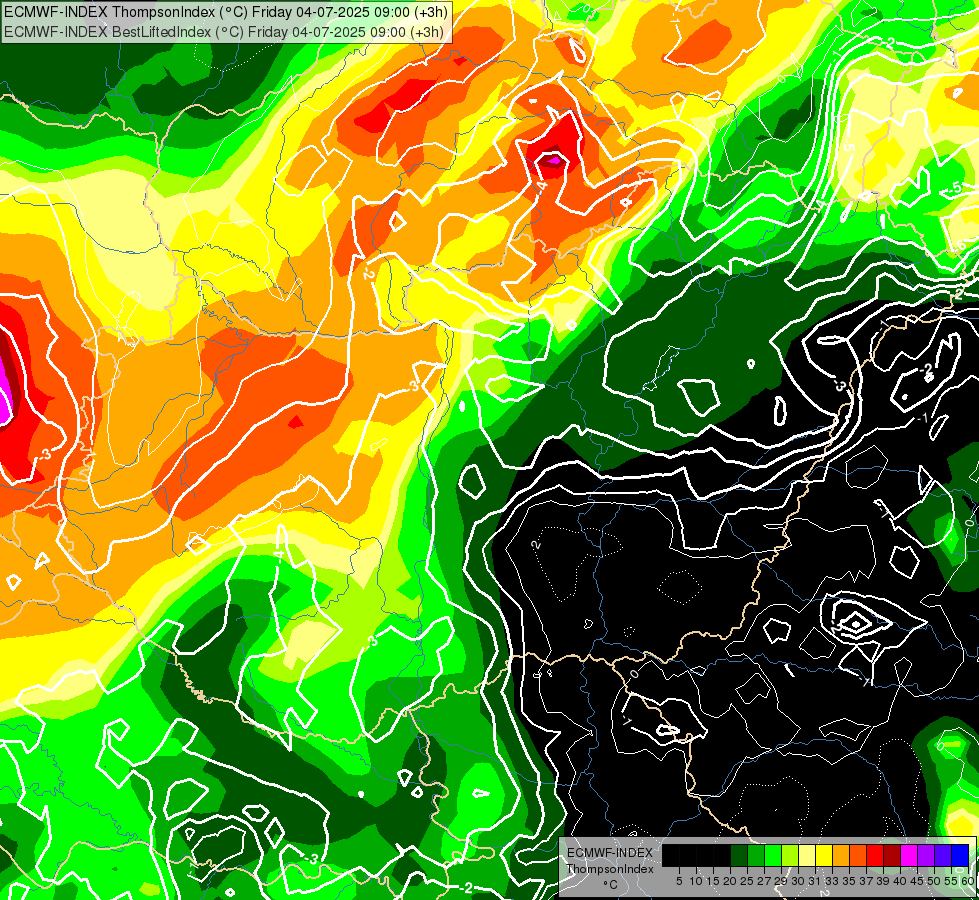Click the legend label 'ECMWF-INDEX'

tap(609, 853)
